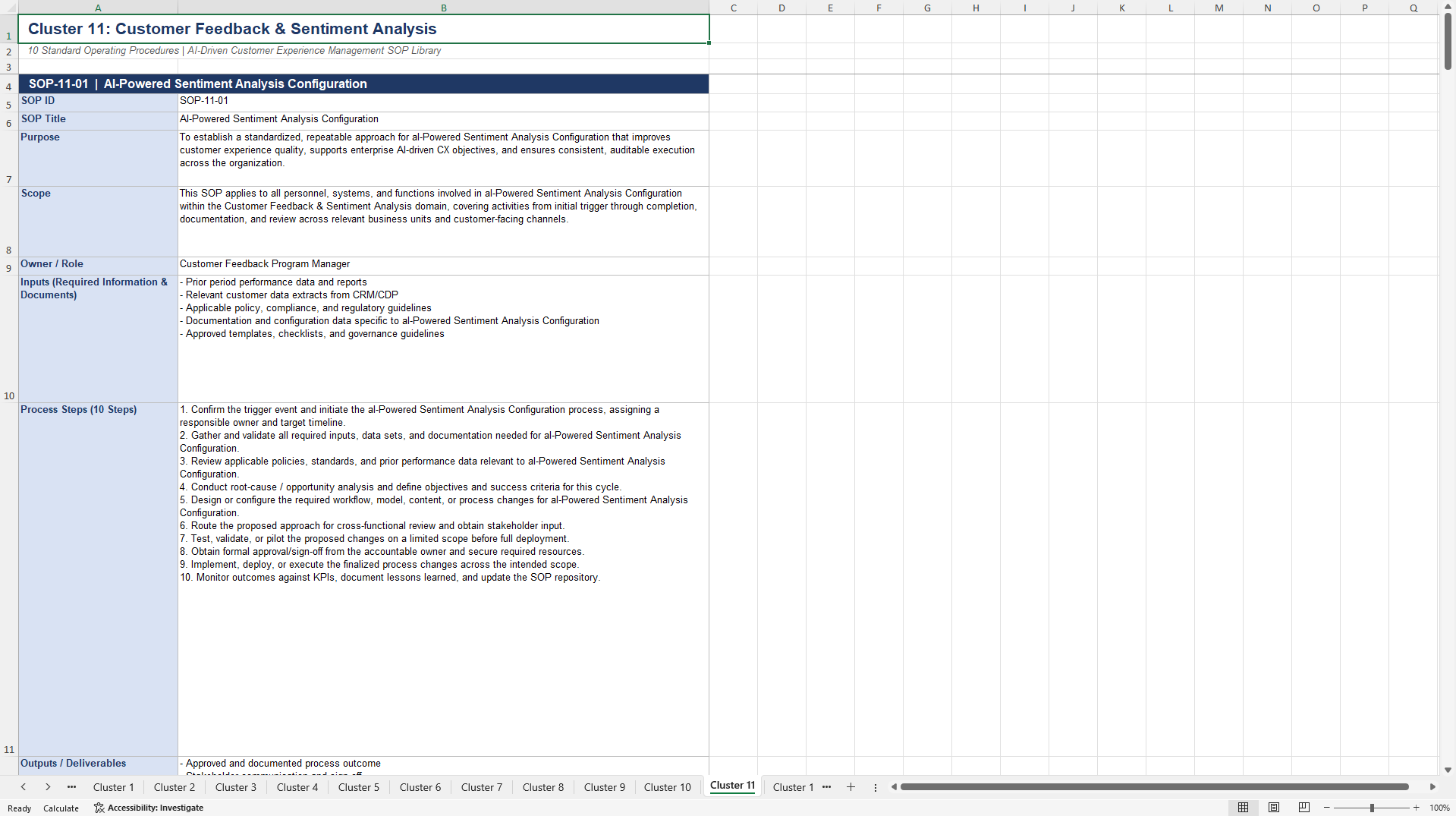Select row 1 header

(9, 29)
